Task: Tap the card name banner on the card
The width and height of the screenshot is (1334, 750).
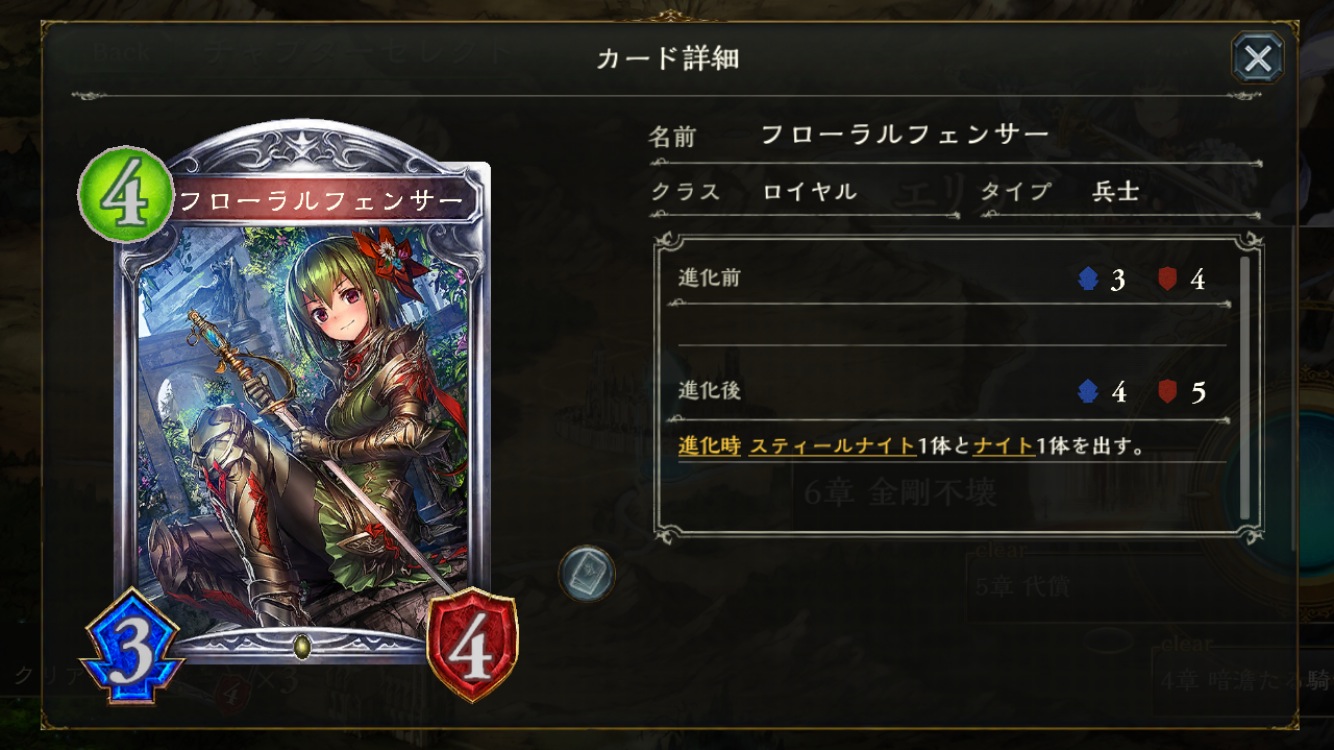Action: coord(320,201)
